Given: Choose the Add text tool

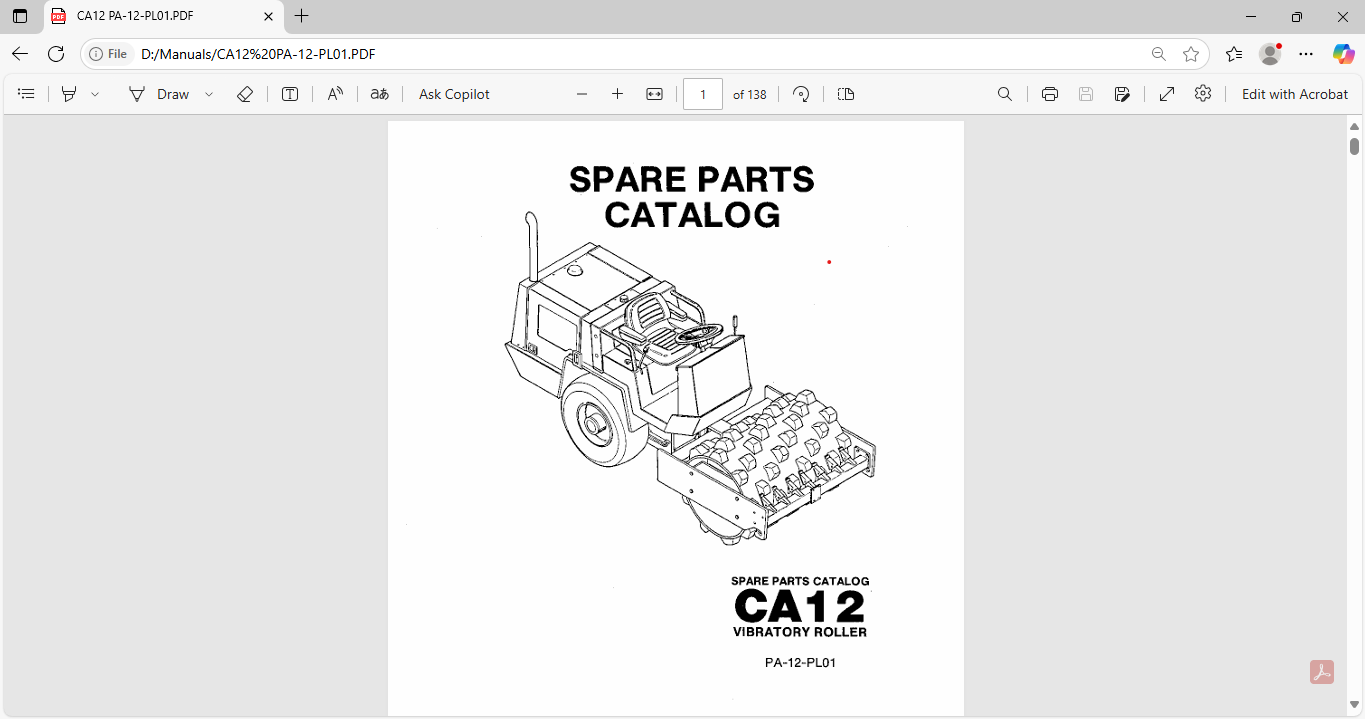Looking at the screenshot, I should (290, 94).
